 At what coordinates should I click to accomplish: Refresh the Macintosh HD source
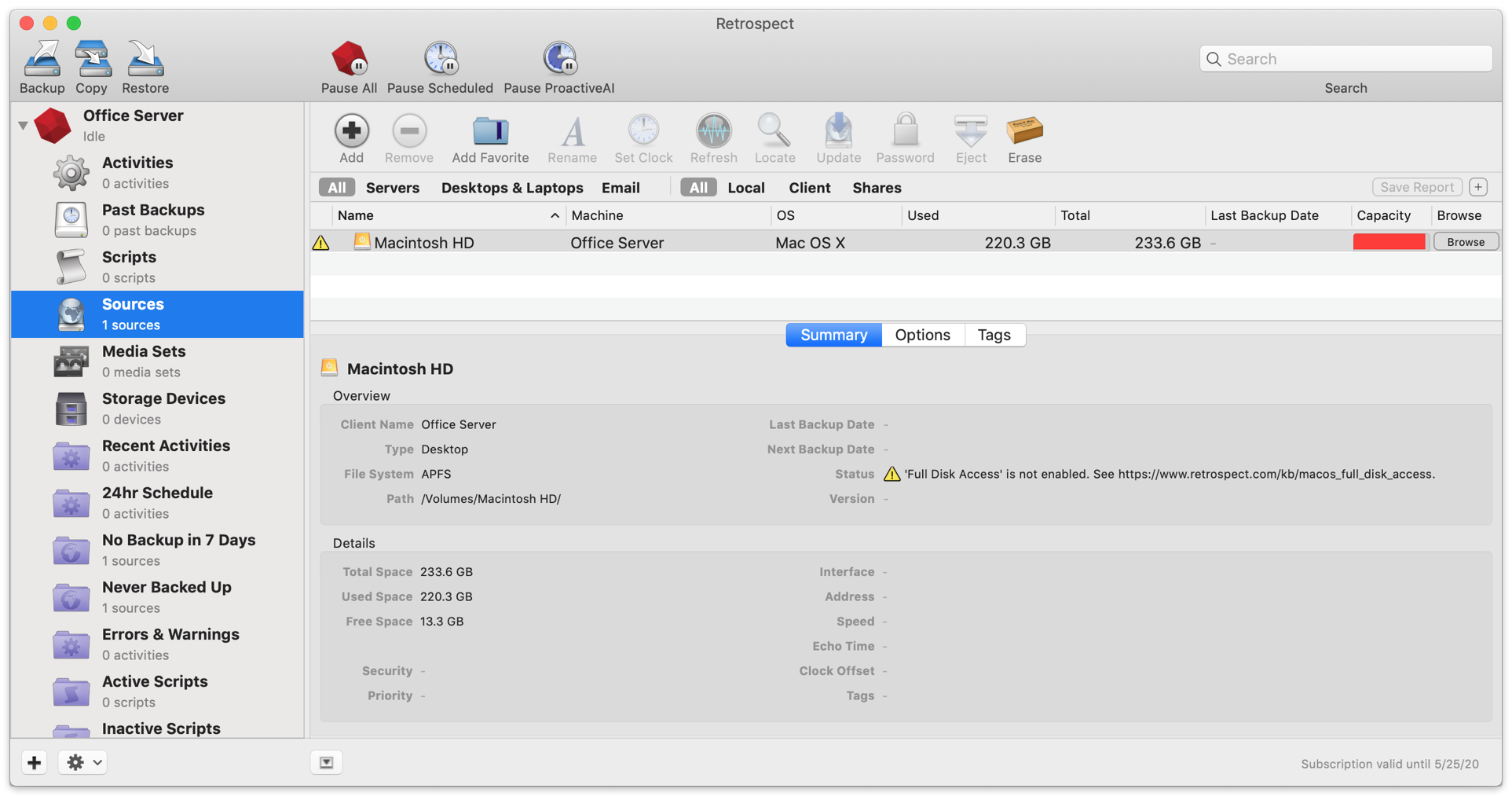[713, 138]
